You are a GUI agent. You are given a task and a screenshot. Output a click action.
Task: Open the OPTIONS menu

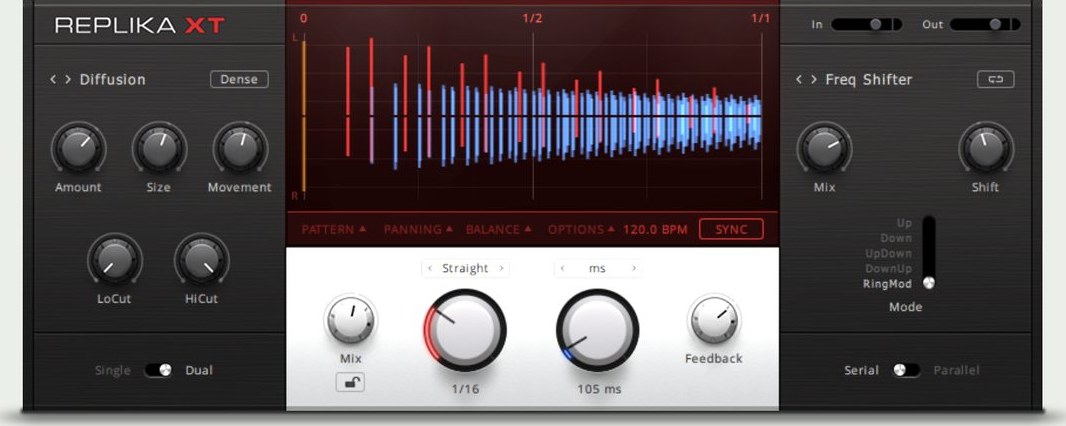pyautogui.click(x=581, y=230)
